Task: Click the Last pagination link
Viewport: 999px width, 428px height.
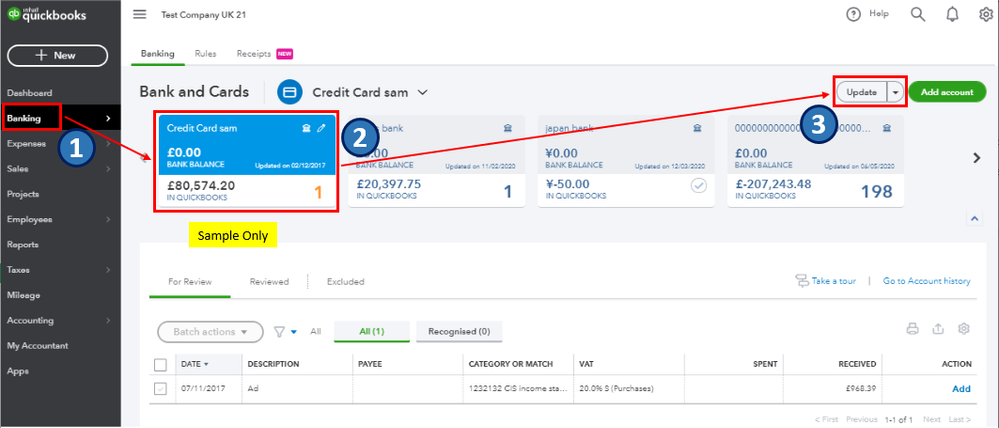Action: point(960,420)
